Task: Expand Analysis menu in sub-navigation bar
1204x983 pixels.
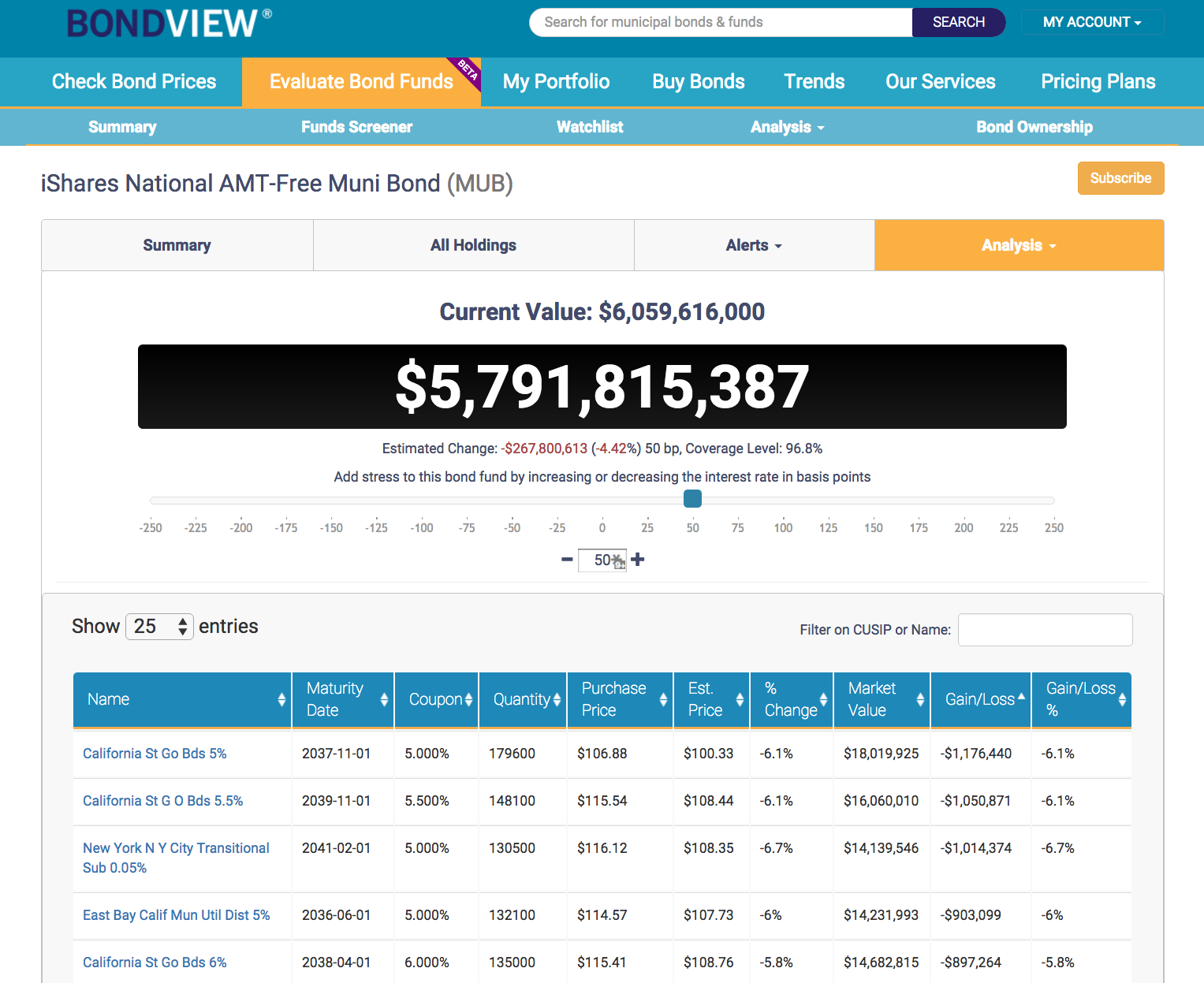Action: tap(787, 127)
